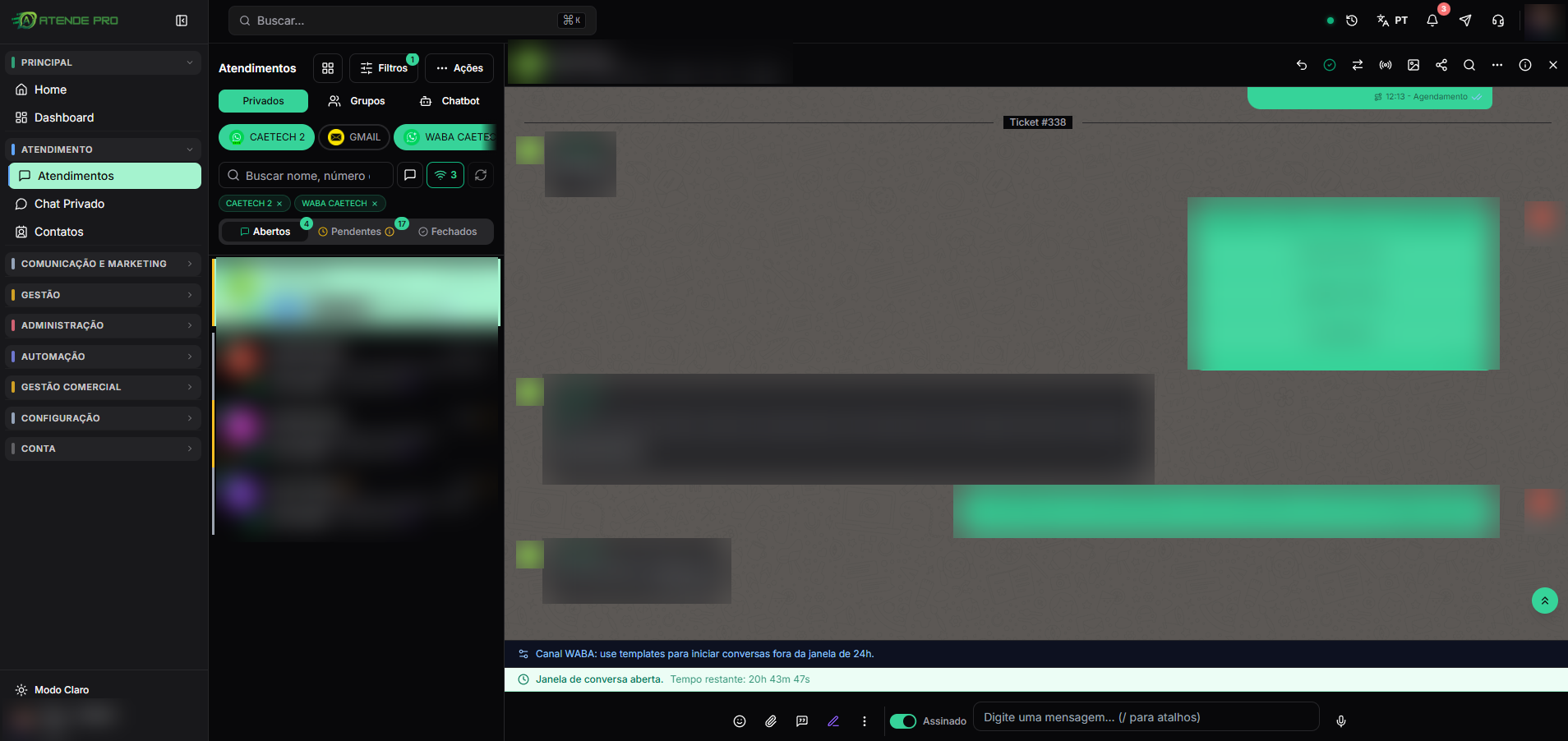Remove the WABA CAETECH filter tag
The image size is (1568, 741).
(x=375, y=204)
